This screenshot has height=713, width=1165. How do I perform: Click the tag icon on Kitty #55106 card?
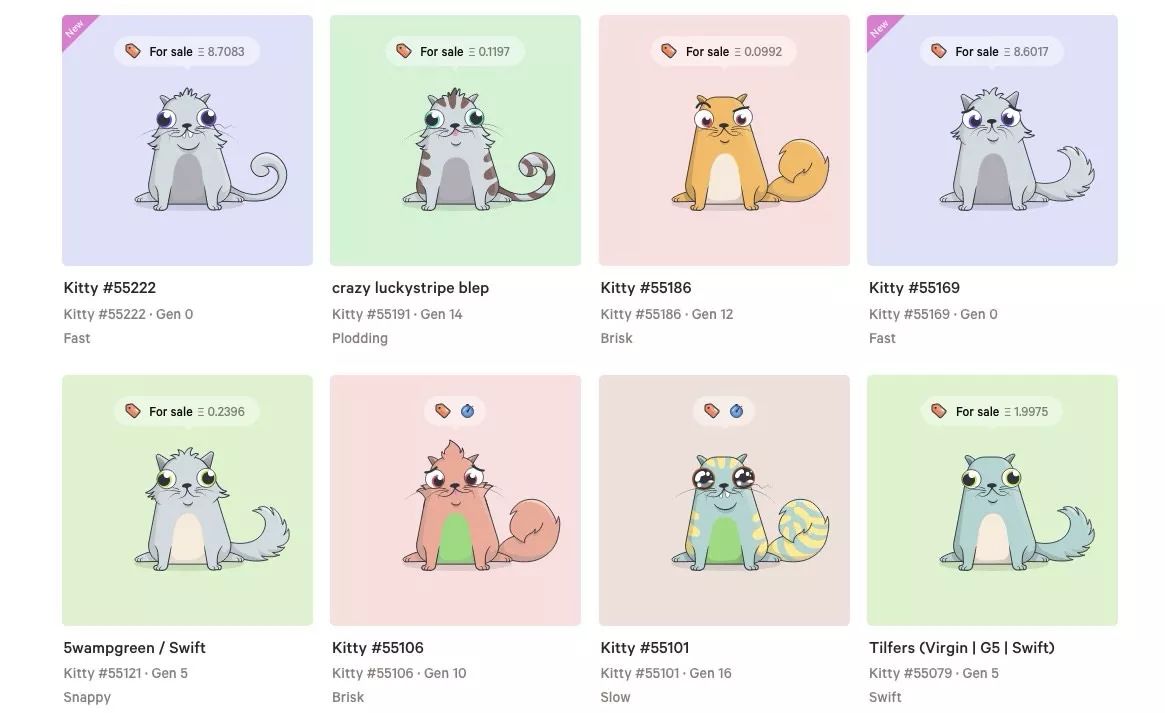(443, 411)
